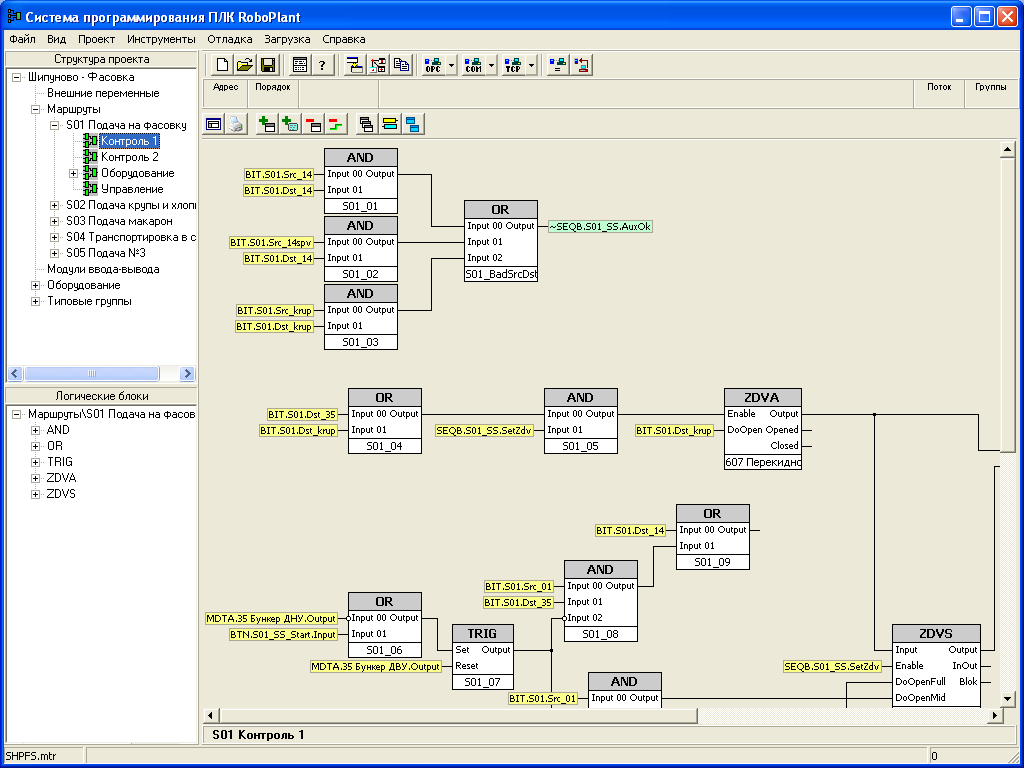The image size is (1024, 768).
Task: Expand the ZDVA logic block group
Action: pyautogui.click(x=36, y=478)
